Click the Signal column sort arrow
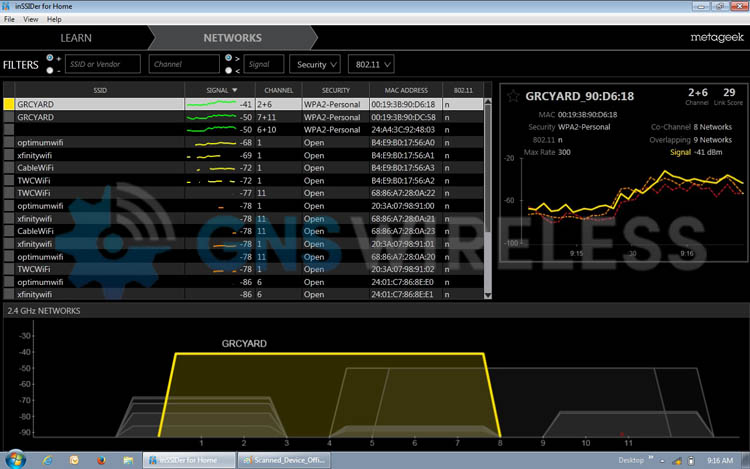Viewport: 750px width, 469px height. [235, 90]
